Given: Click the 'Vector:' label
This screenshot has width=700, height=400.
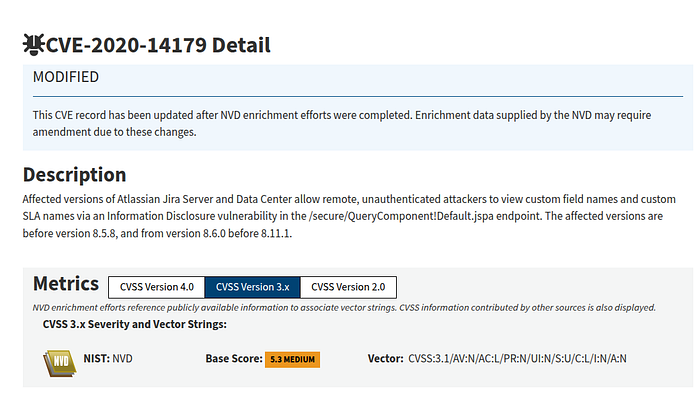Looking at the screenshot, I should click(386, 358).
